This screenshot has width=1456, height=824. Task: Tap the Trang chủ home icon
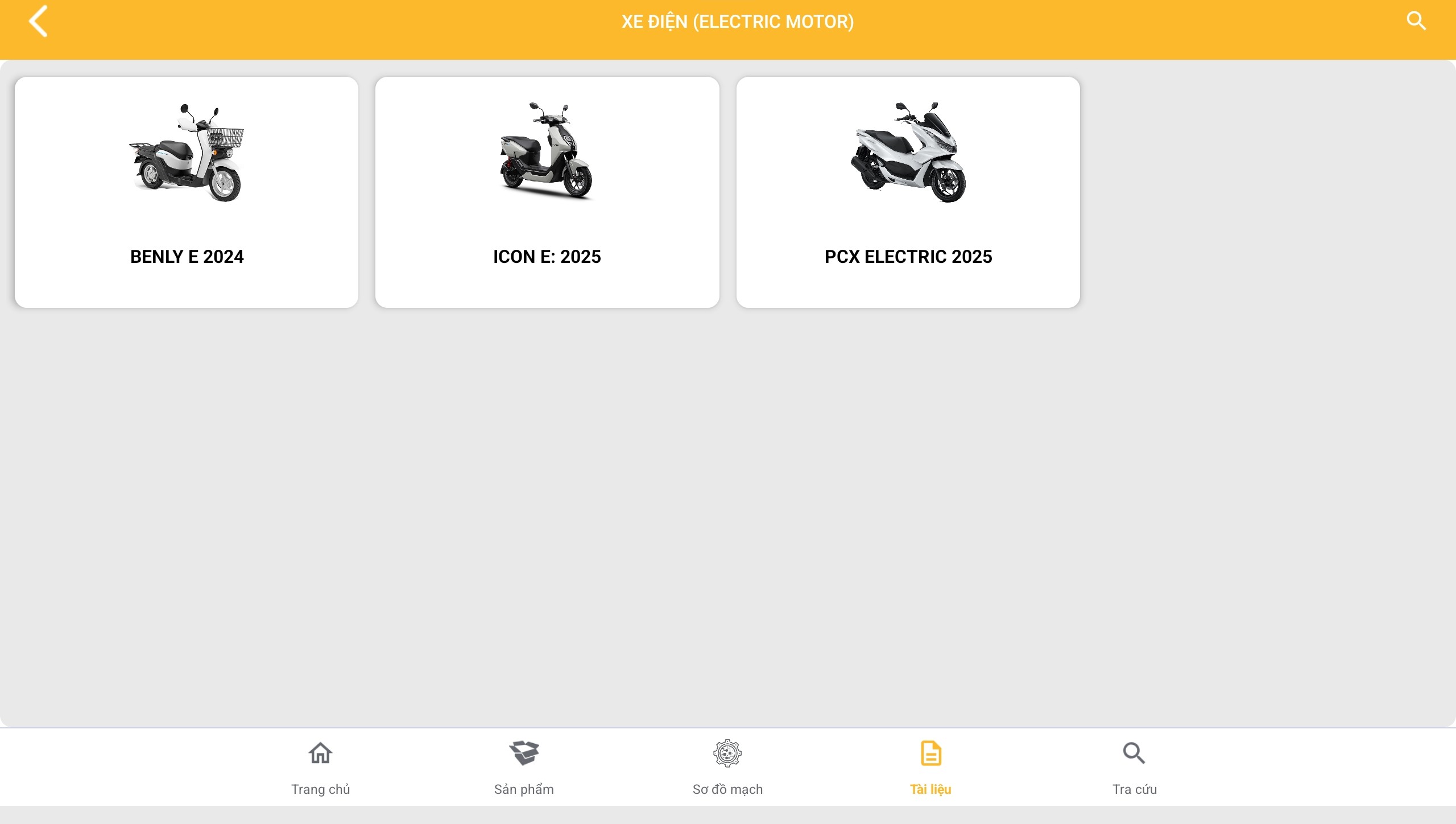tap(320, 753)
